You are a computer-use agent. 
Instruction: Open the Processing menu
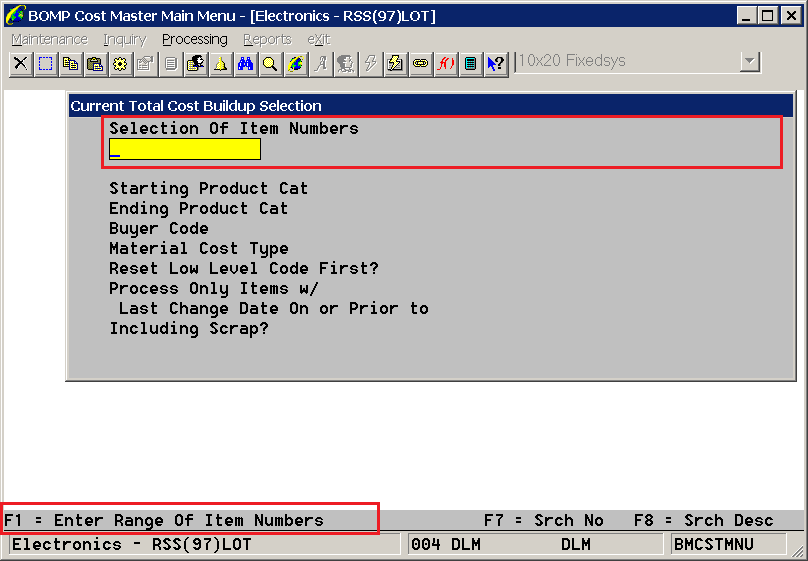click(195, 40)
